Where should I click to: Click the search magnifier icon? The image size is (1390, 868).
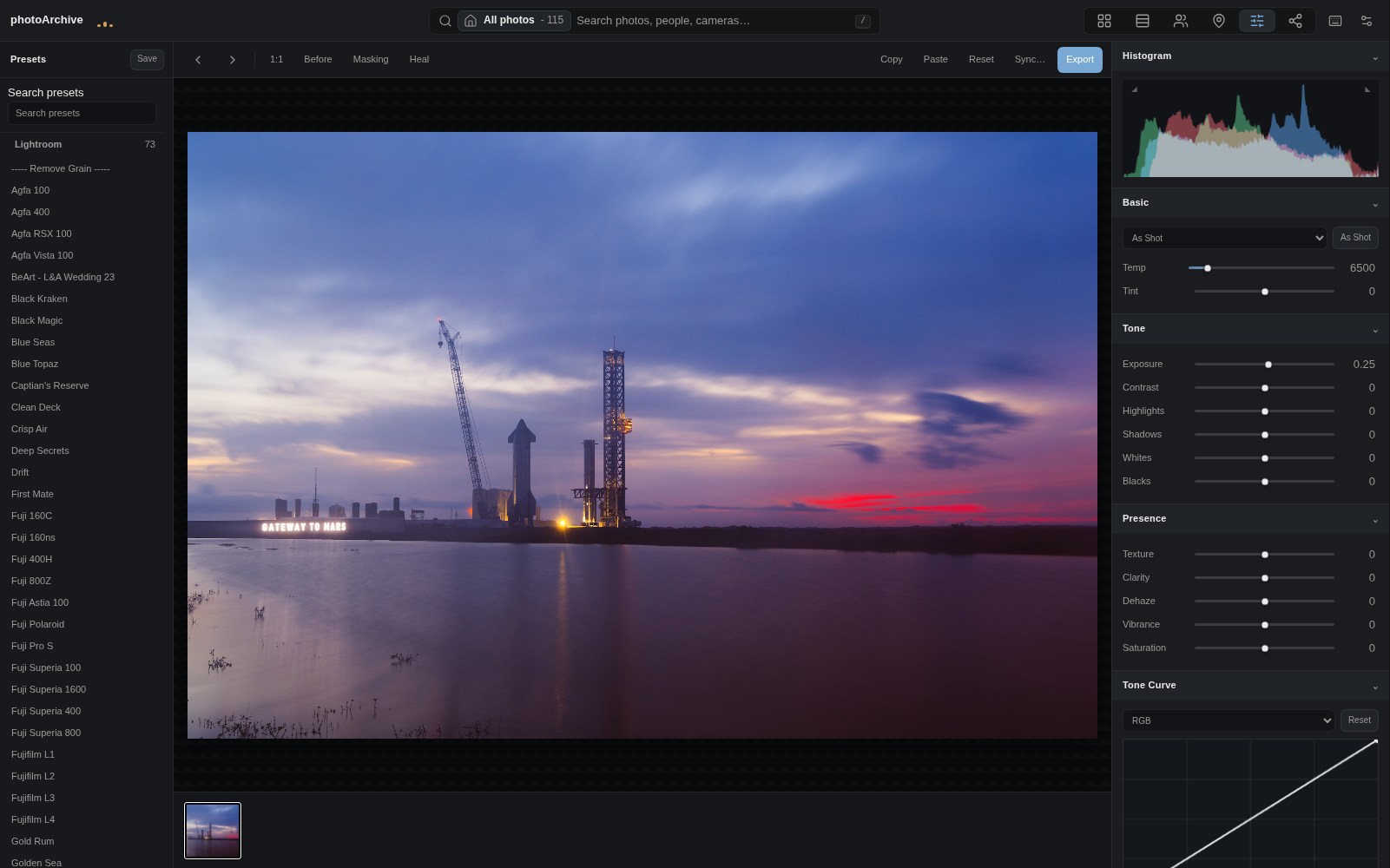tap(445, 21)
